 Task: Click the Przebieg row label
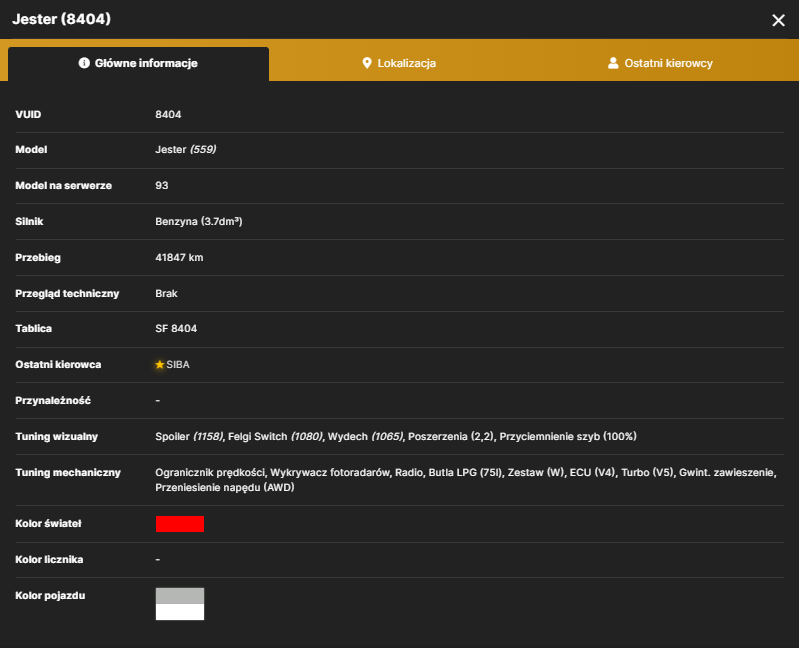pyautogui.click(x=38, y=258)
